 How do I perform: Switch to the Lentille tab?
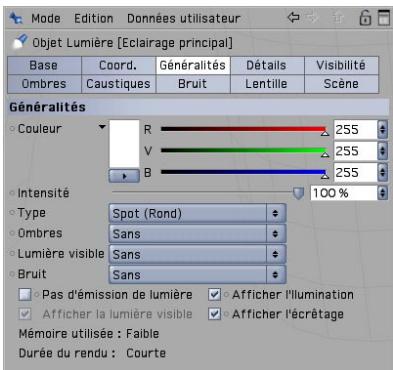point(267,84)
